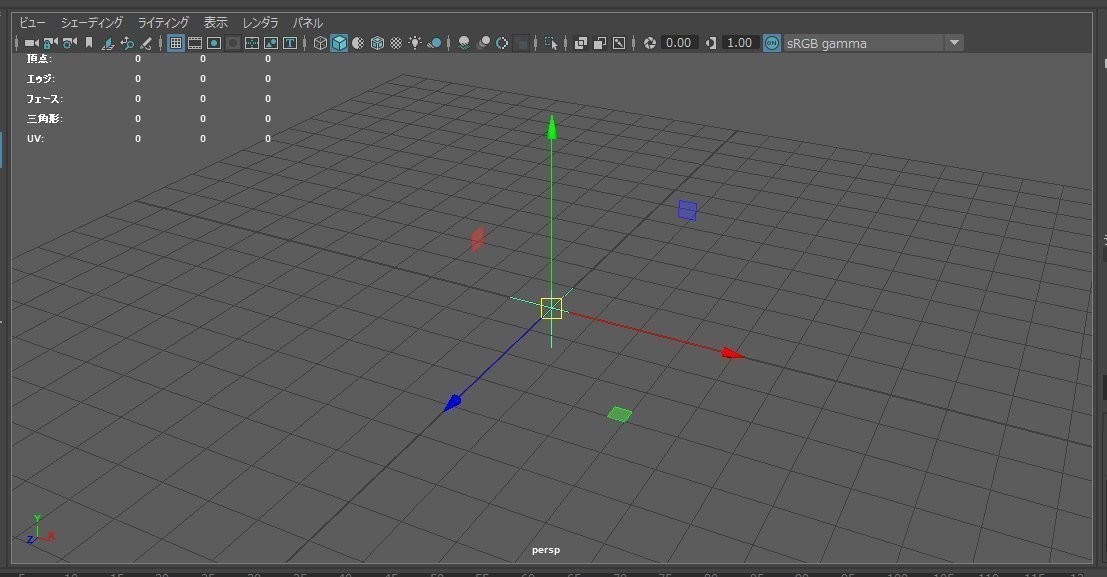Image resolution: width=1107 pixels, height=577 pixels.
Task: Toggle the grid display off
Action: coord(176,42)
